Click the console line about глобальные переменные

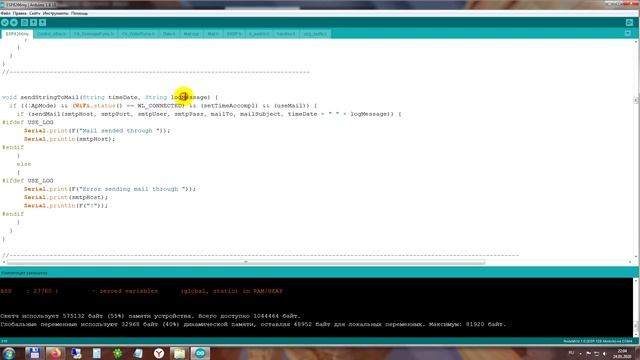[253, 324]
